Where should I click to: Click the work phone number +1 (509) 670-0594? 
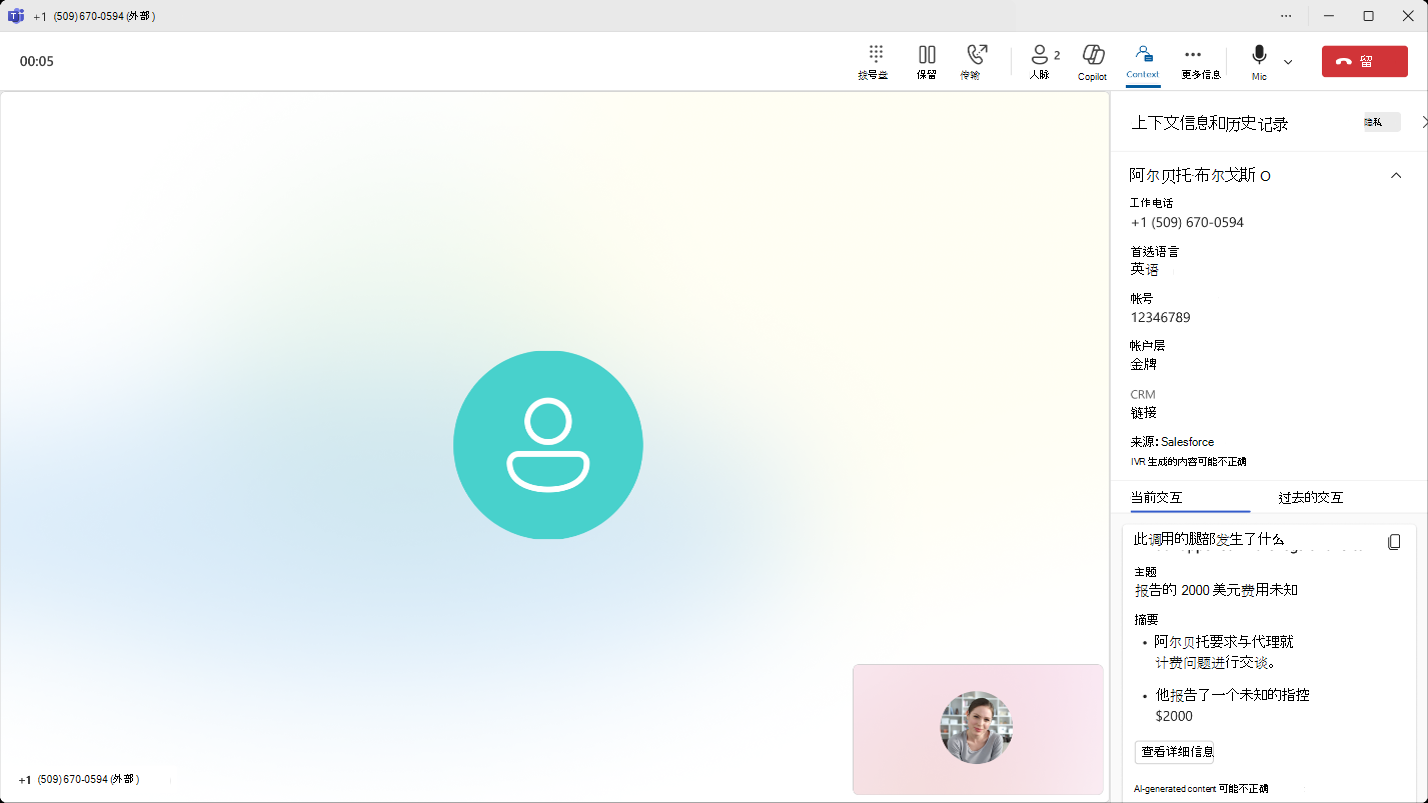(1187, 222)
